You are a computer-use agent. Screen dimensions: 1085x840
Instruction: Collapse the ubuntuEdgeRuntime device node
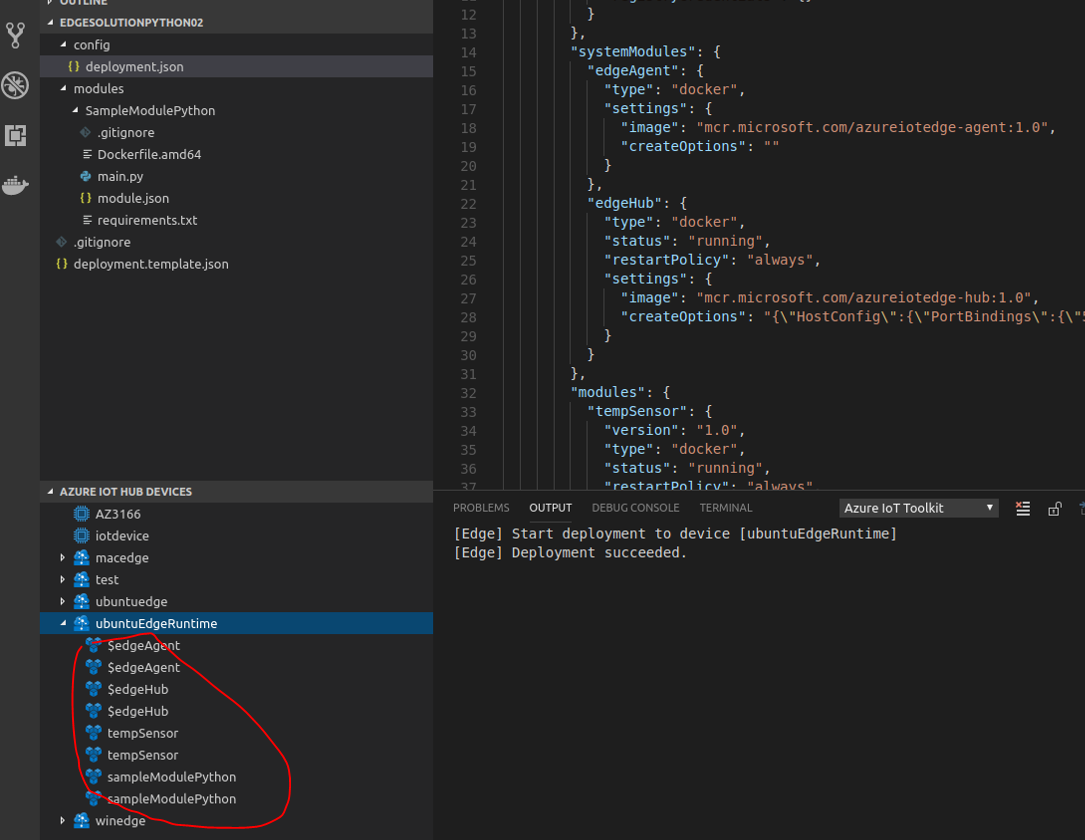pyautogui.click(x=63, y=623)
